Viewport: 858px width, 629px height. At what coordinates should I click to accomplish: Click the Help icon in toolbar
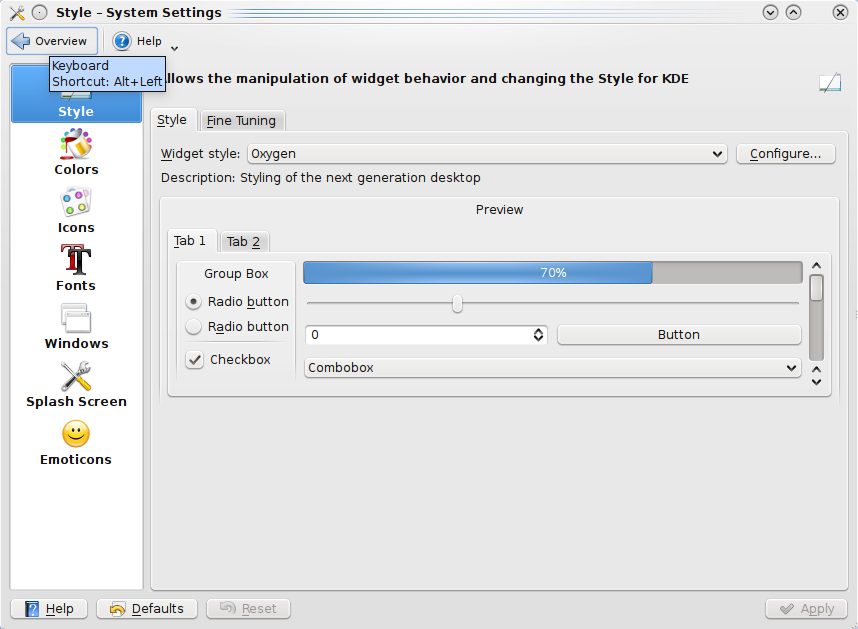coord(122,41)
